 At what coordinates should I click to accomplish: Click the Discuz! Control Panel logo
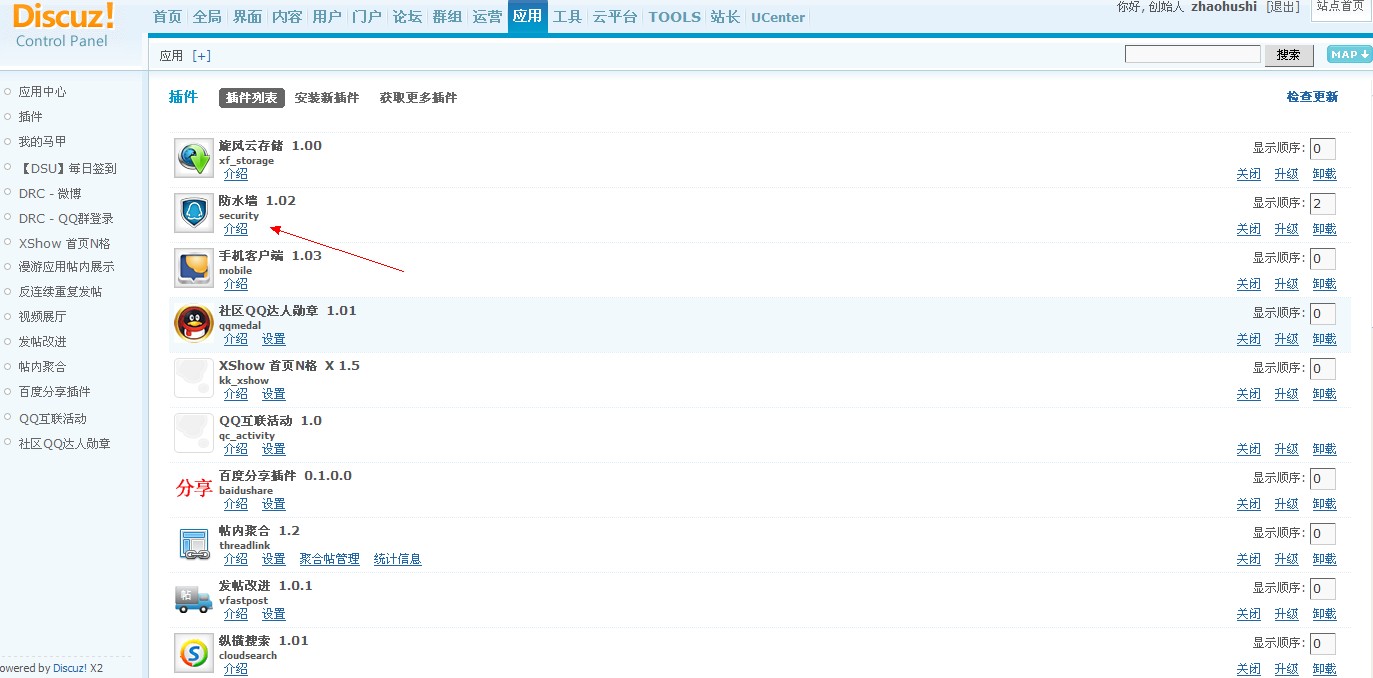[64, 26]
